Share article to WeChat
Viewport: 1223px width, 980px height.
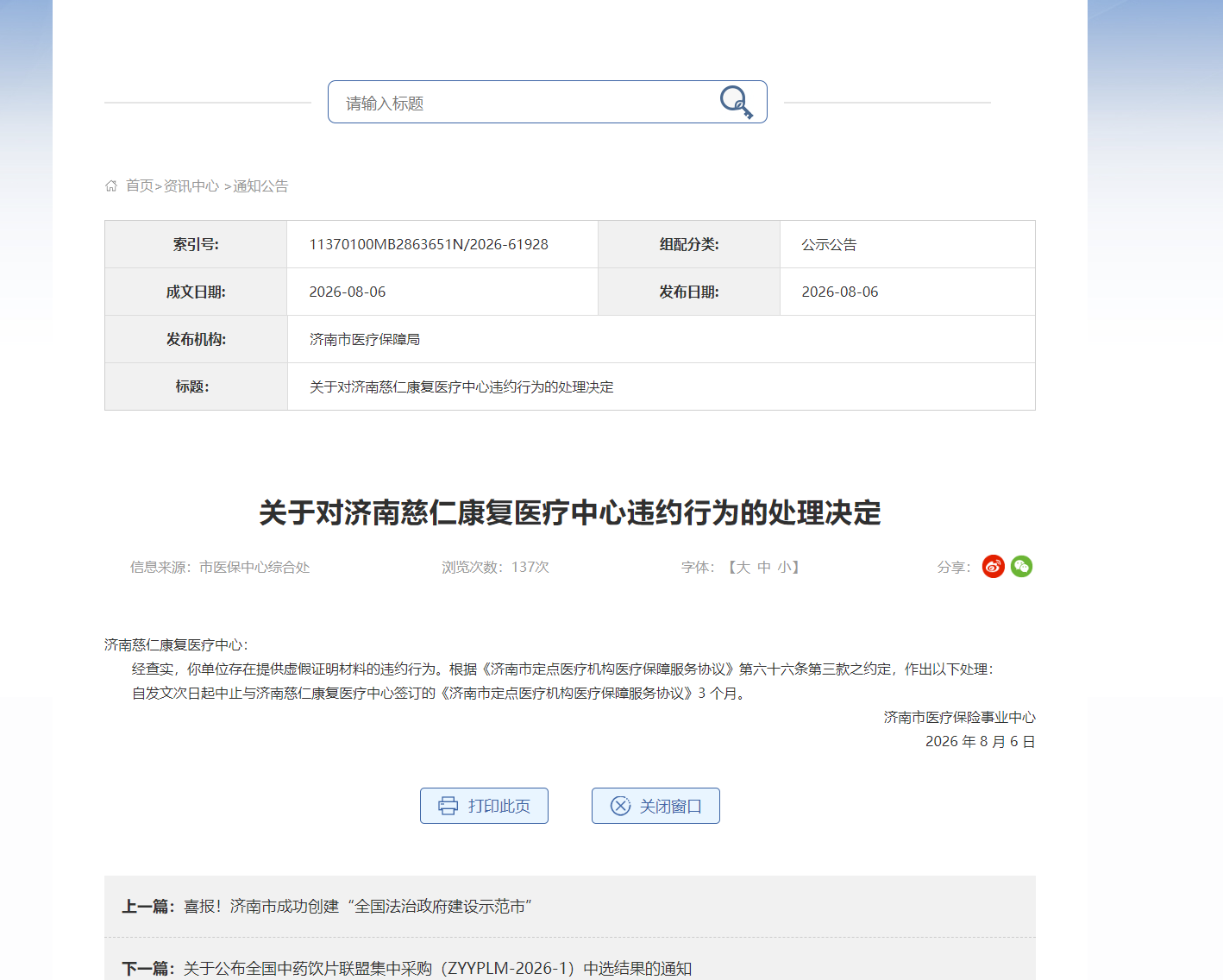[x=1022, y=567]
